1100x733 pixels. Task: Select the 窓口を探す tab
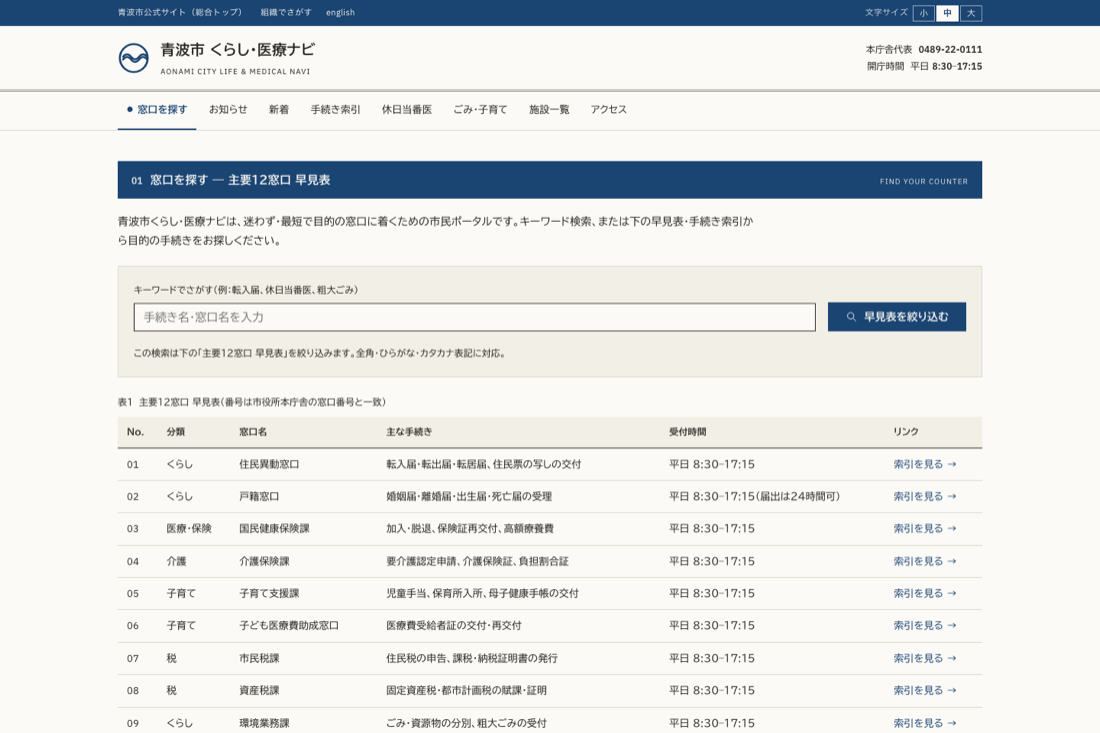point(157,109)
